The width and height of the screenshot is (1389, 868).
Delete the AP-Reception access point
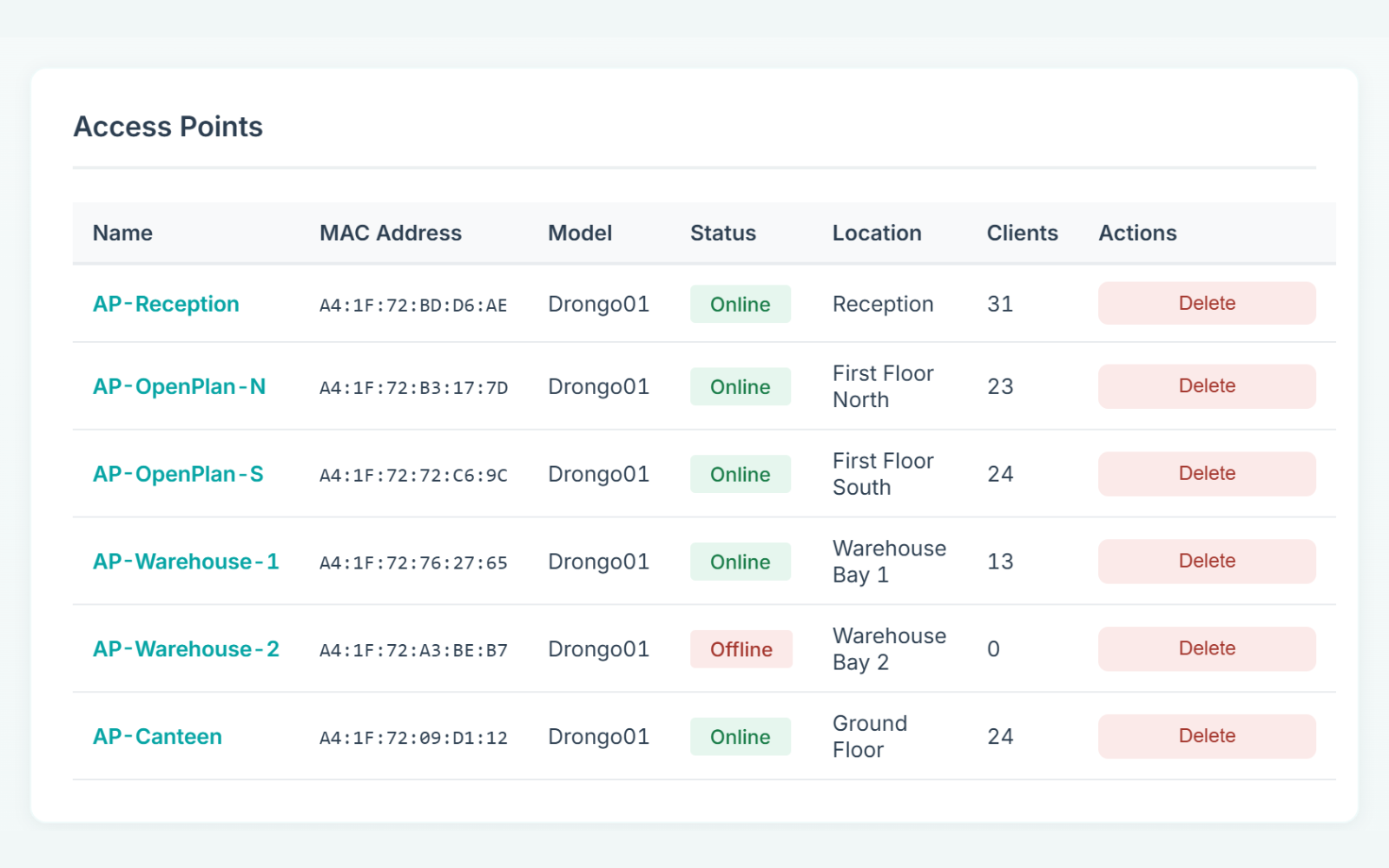[x=1207, y=303]
